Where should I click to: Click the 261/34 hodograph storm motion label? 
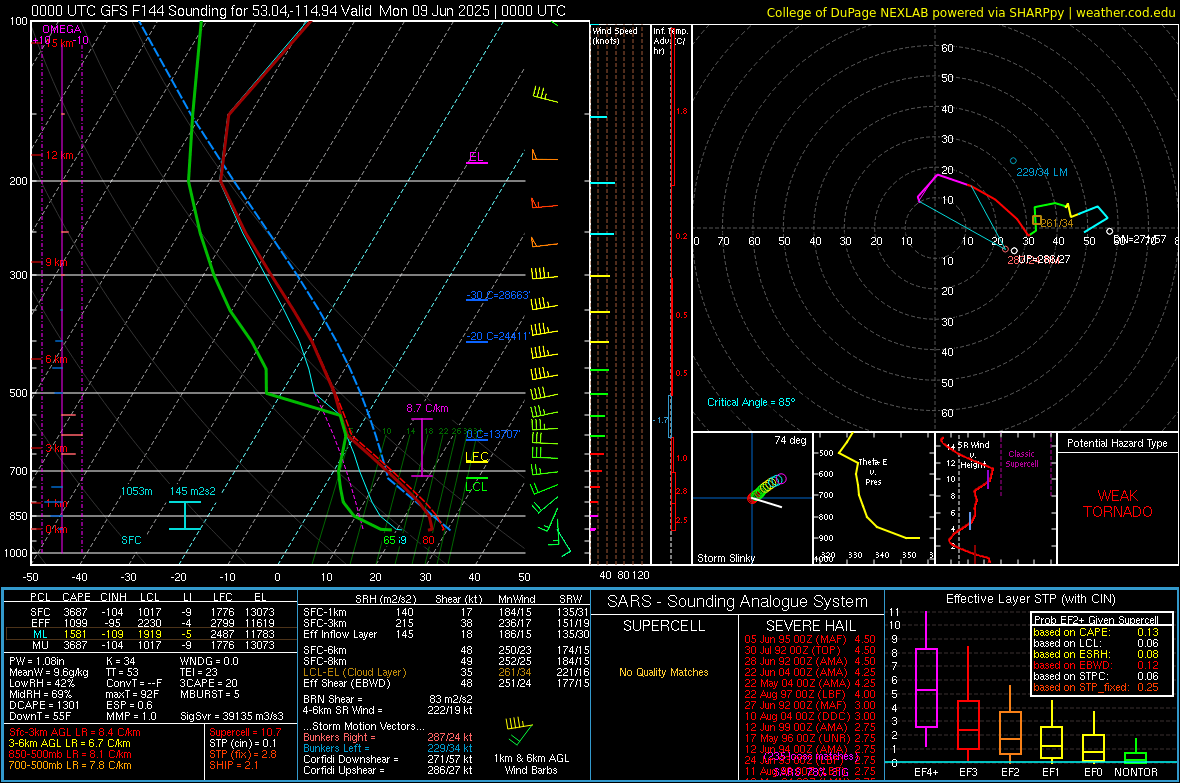1057,223
